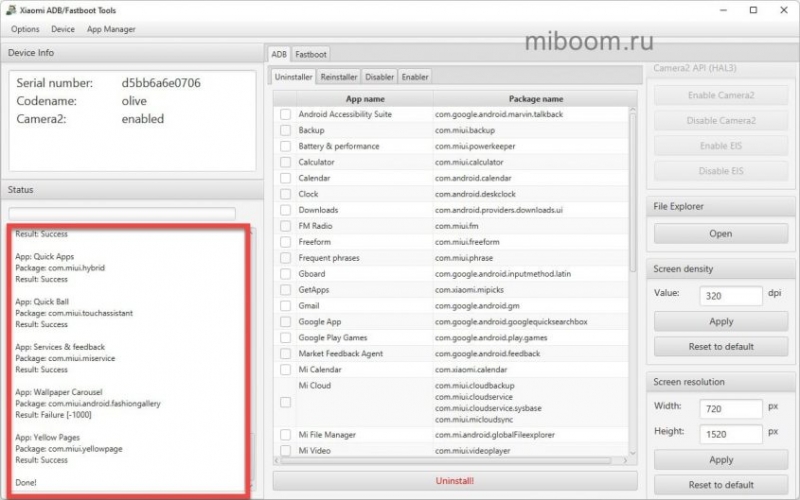Click the Xiaomi ADB/Fastboot Tools app icon
This screenshot has width=800, height=500.
[11, 10]
